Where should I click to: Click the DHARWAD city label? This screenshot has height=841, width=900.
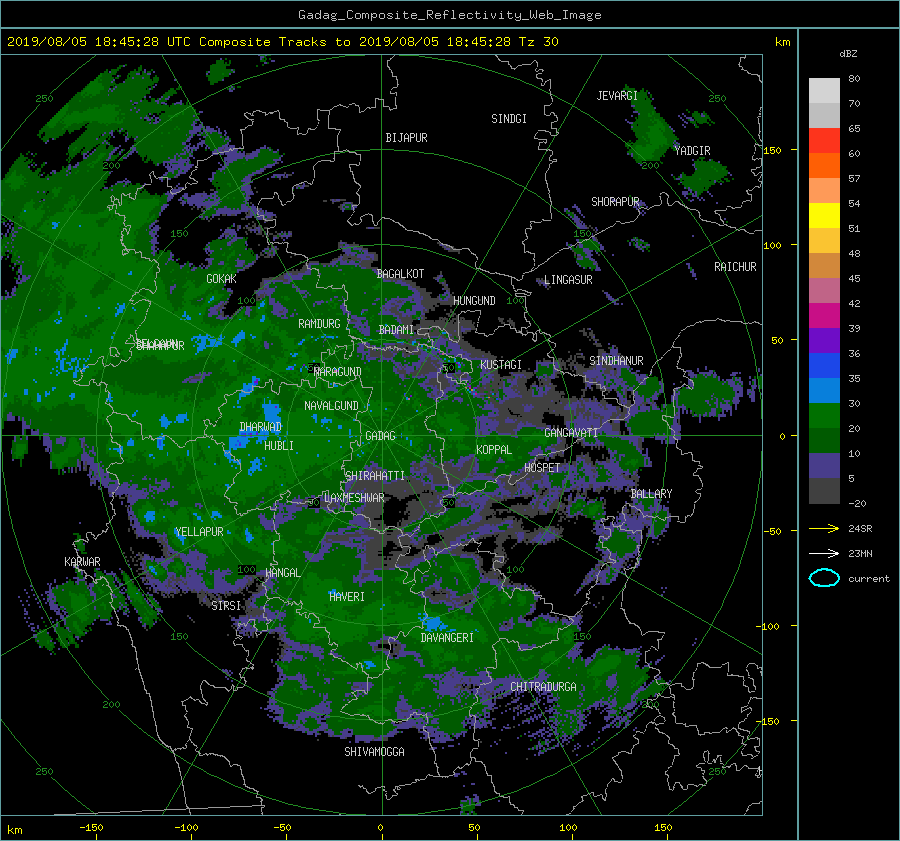260,427
